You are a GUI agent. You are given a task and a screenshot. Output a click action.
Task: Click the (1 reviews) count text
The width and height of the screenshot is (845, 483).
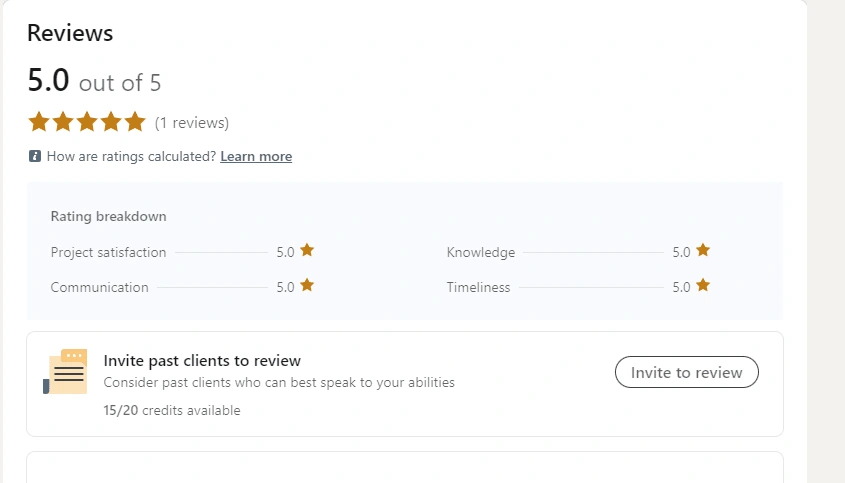192,123
